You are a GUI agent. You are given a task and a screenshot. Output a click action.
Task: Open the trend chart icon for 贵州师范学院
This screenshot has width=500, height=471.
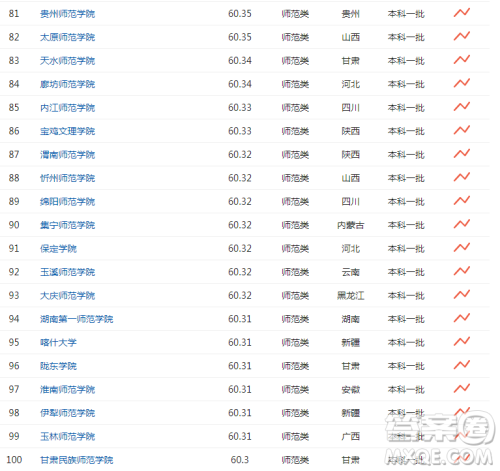click(462, 13)
